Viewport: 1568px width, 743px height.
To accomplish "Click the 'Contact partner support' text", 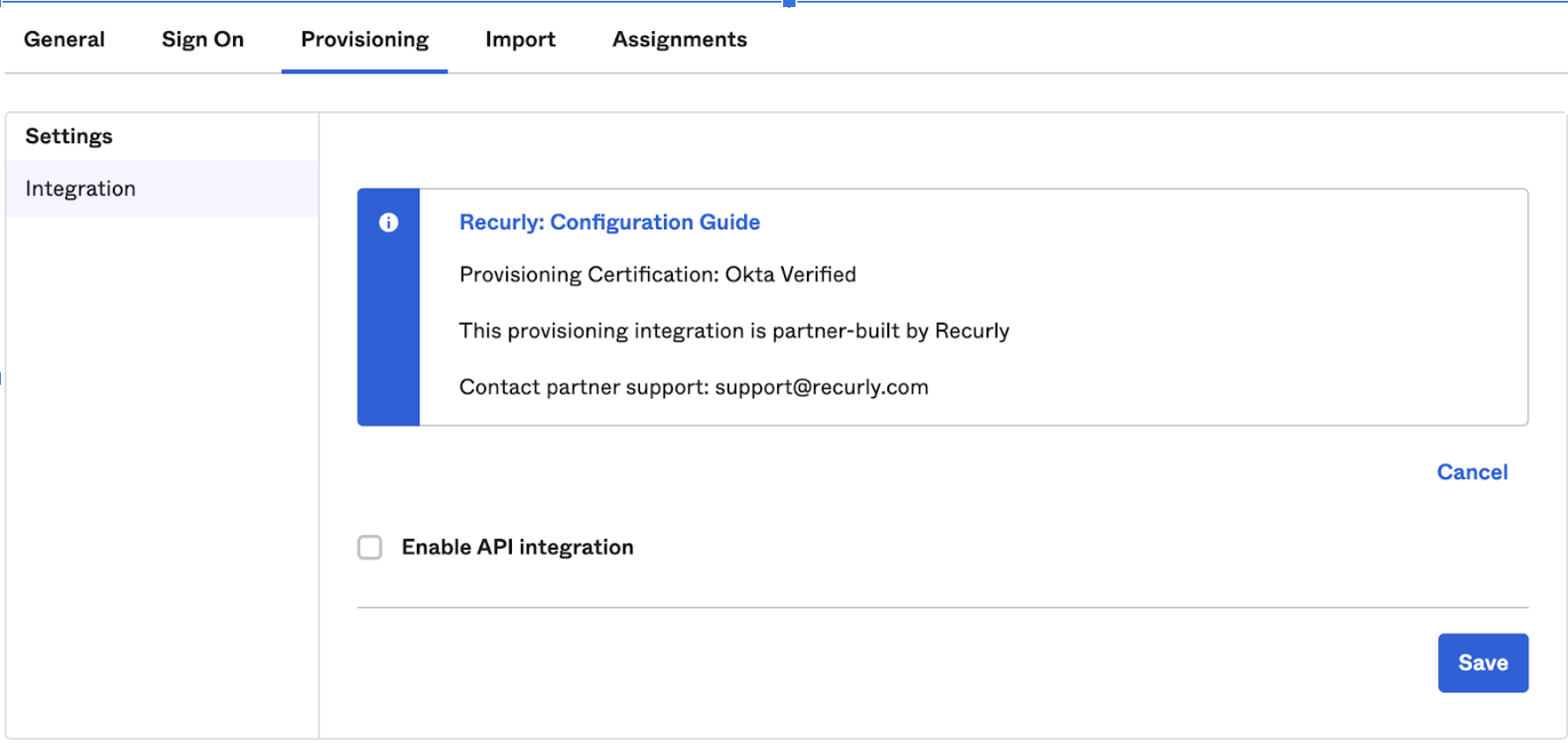I will [584, 387].
